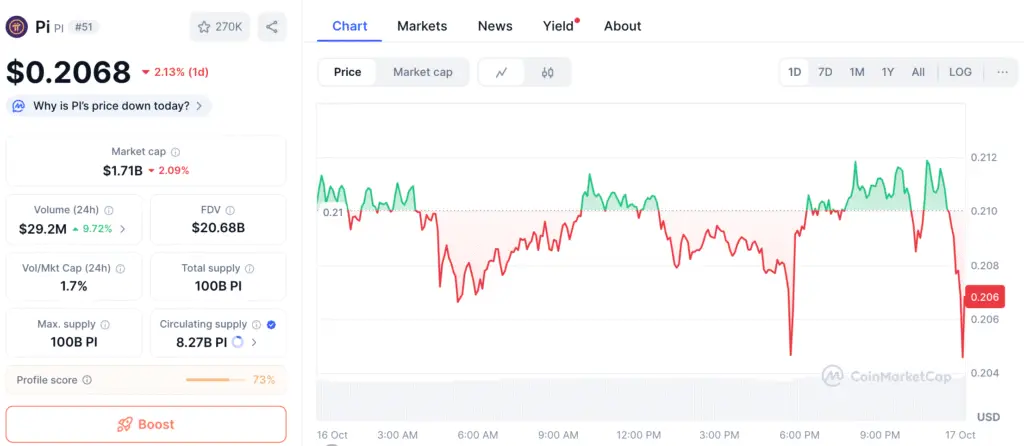Click the Market cap info icon
The image size is (1024, 446).
click(x=175, y=152)
